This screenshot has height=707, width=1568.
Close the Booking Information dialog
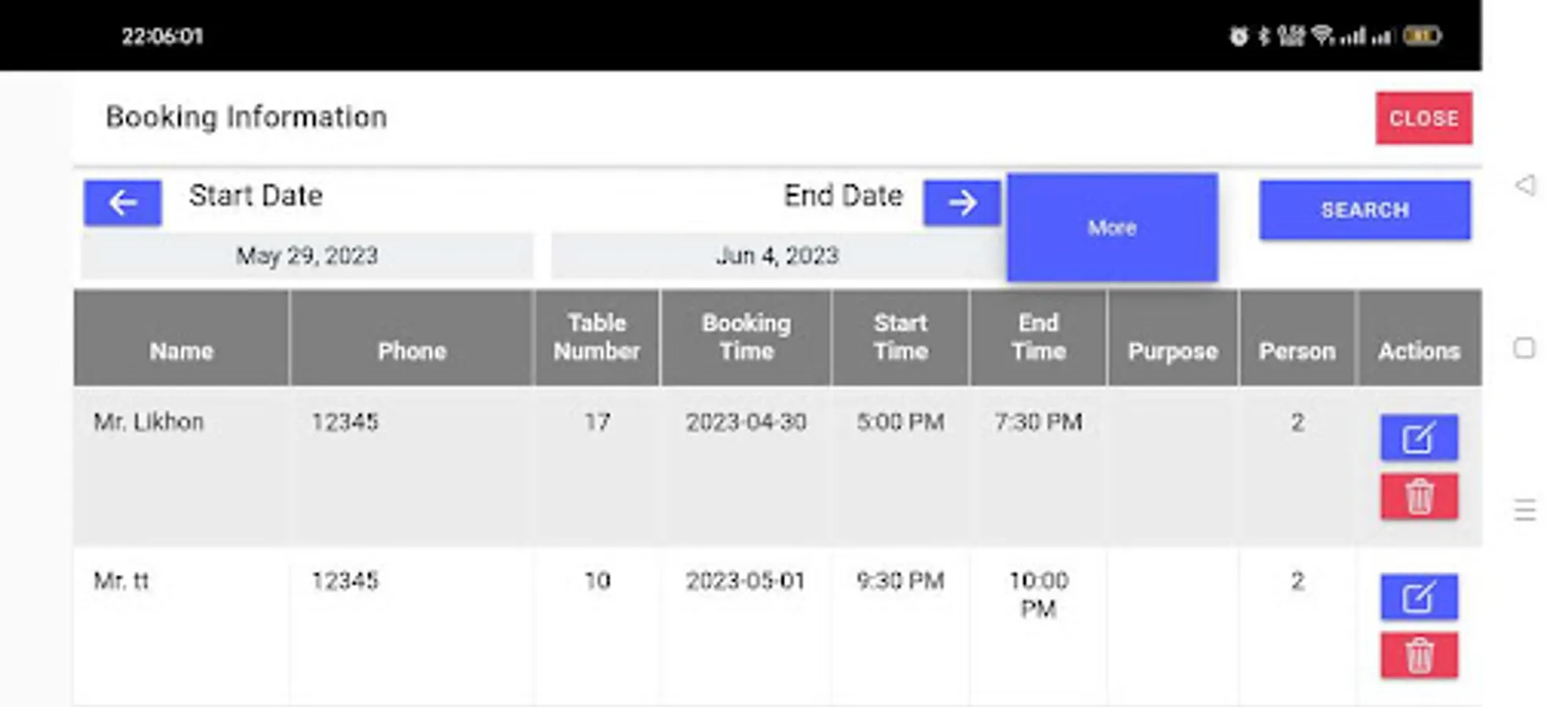1423,119
